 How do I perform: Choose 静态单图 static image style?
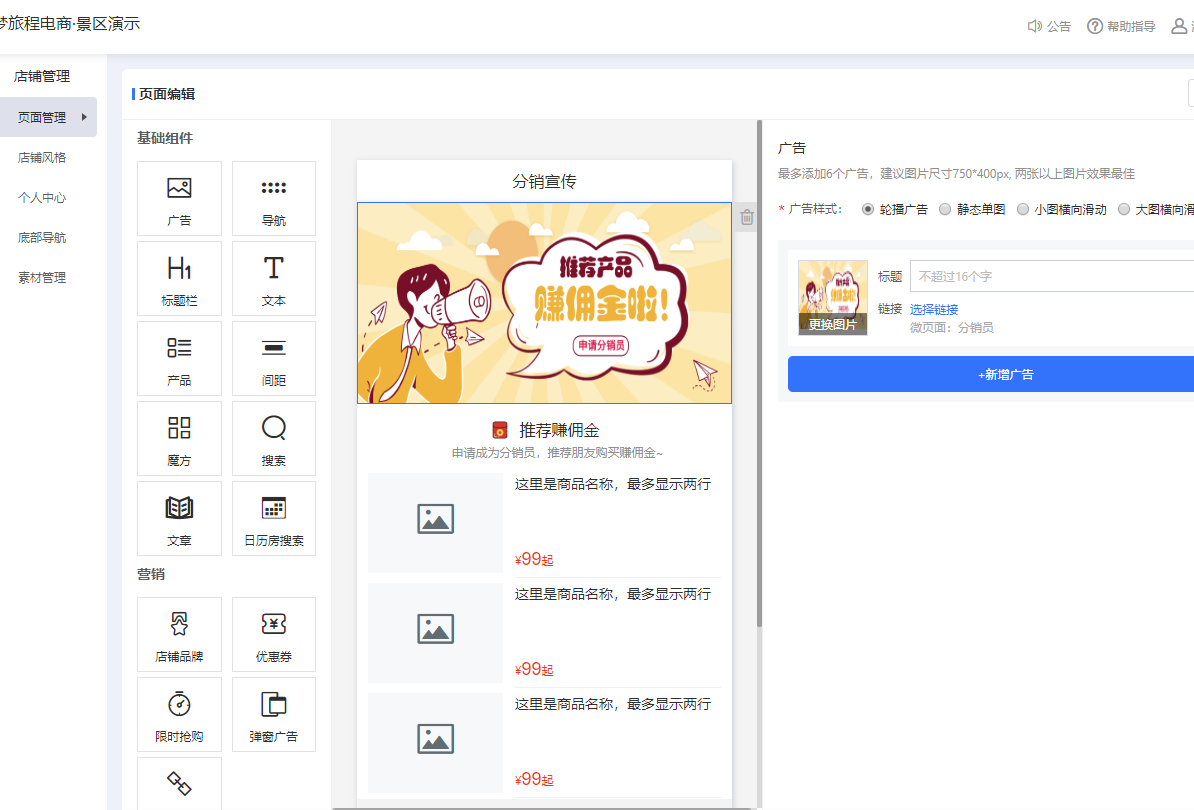[945, 210]
